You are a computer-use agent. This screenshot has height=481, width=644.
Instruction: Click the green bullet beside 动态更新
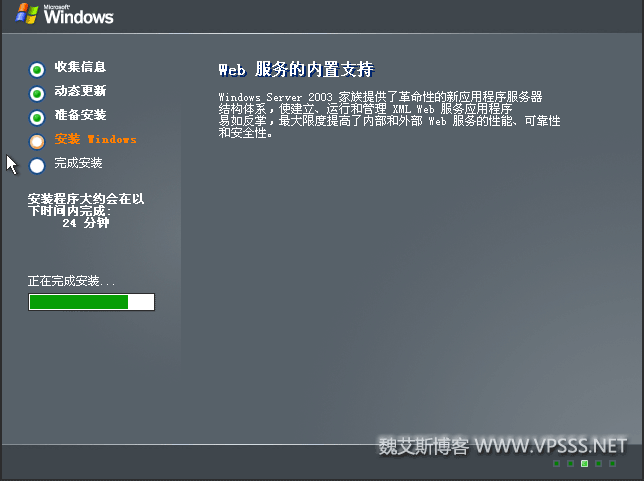pyautogui.click(x=37, y=94)
